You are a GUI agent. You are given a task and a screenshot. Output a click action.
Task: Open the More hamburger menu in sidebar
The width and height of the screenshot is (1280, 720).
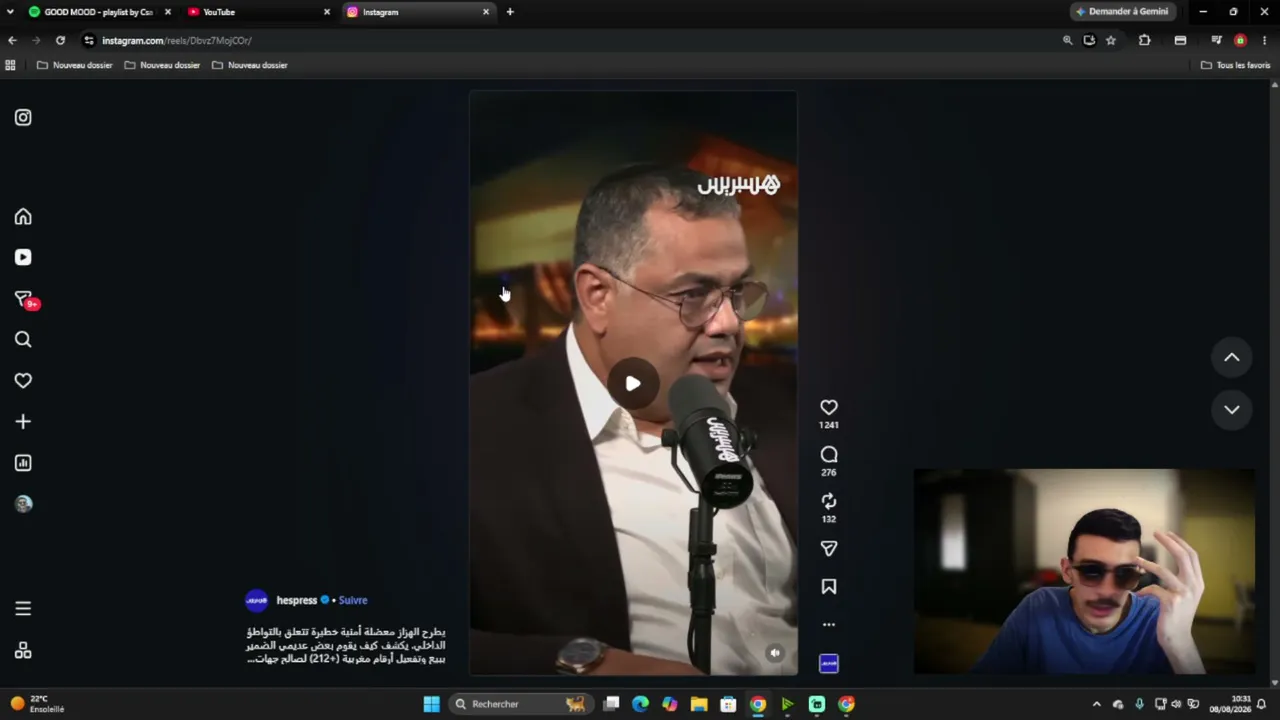tap(23, 608)
